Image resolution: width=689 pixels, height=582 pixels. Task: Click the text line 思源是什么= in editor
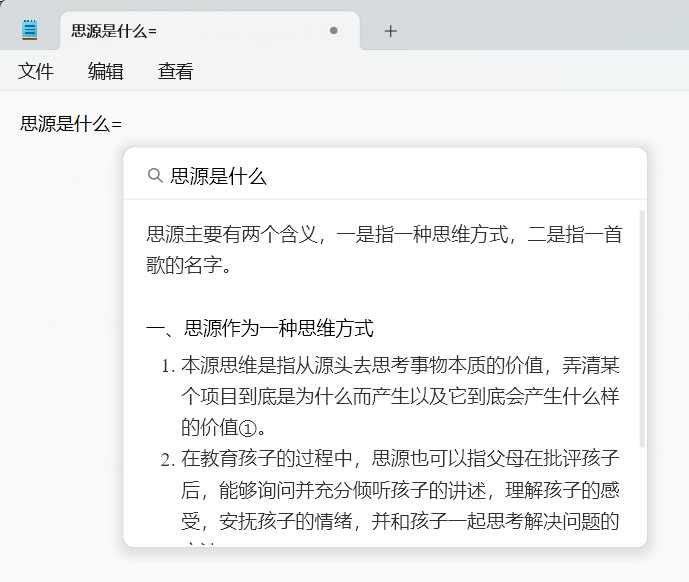click(x=71, y=124)
